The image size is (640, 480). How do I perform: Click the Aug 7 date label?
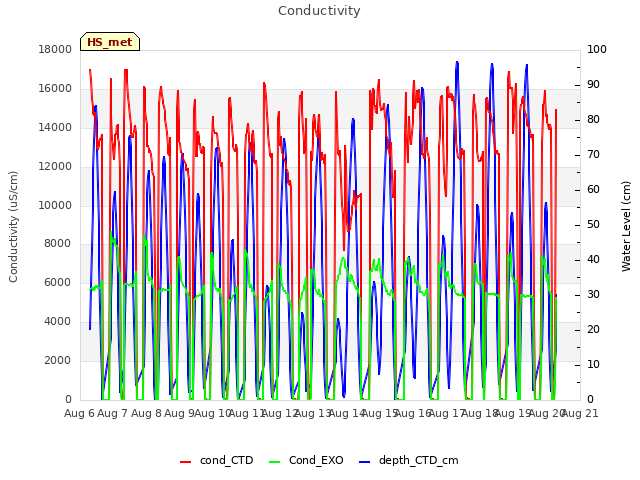click(113, 414)
